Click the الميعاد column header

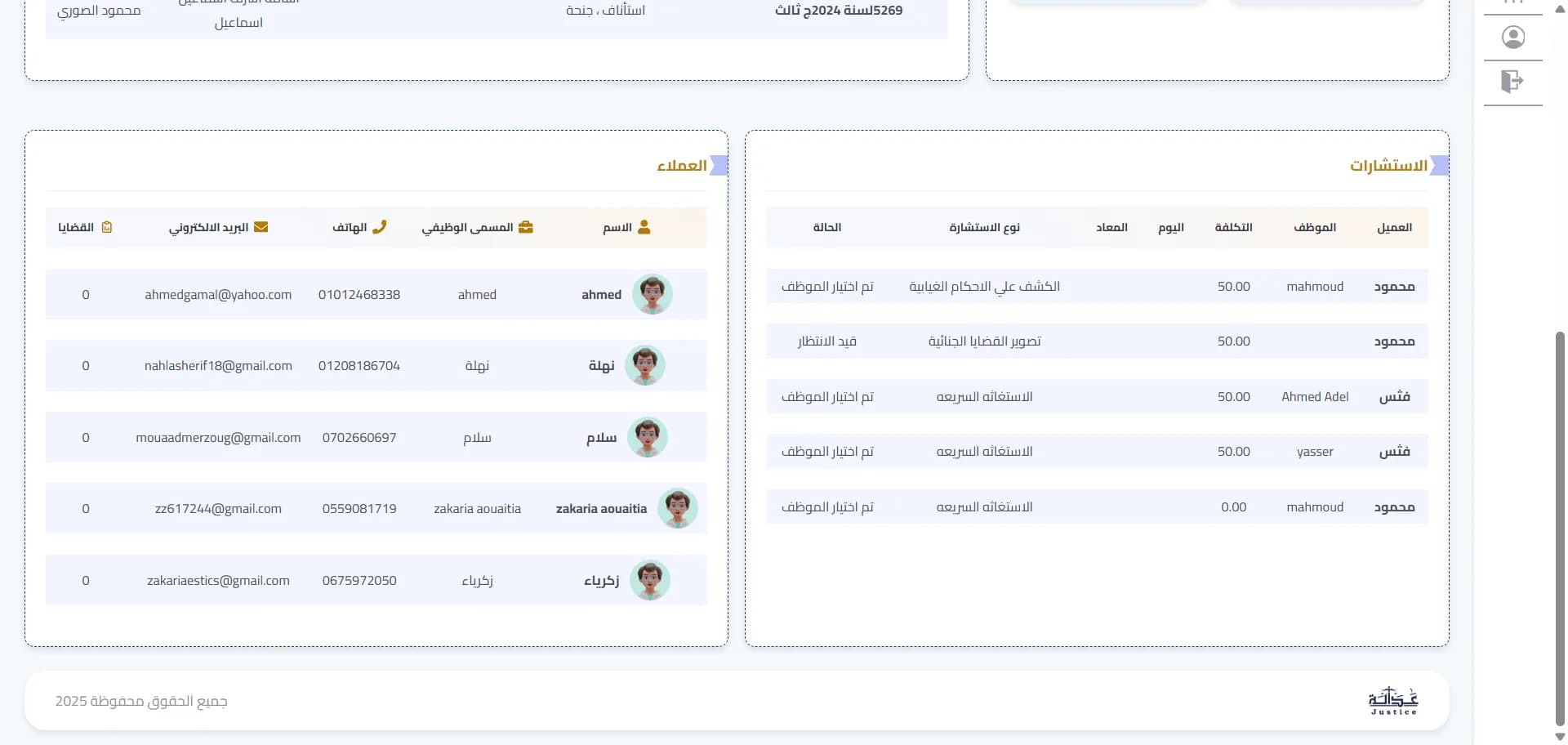tap(1111, 227)
